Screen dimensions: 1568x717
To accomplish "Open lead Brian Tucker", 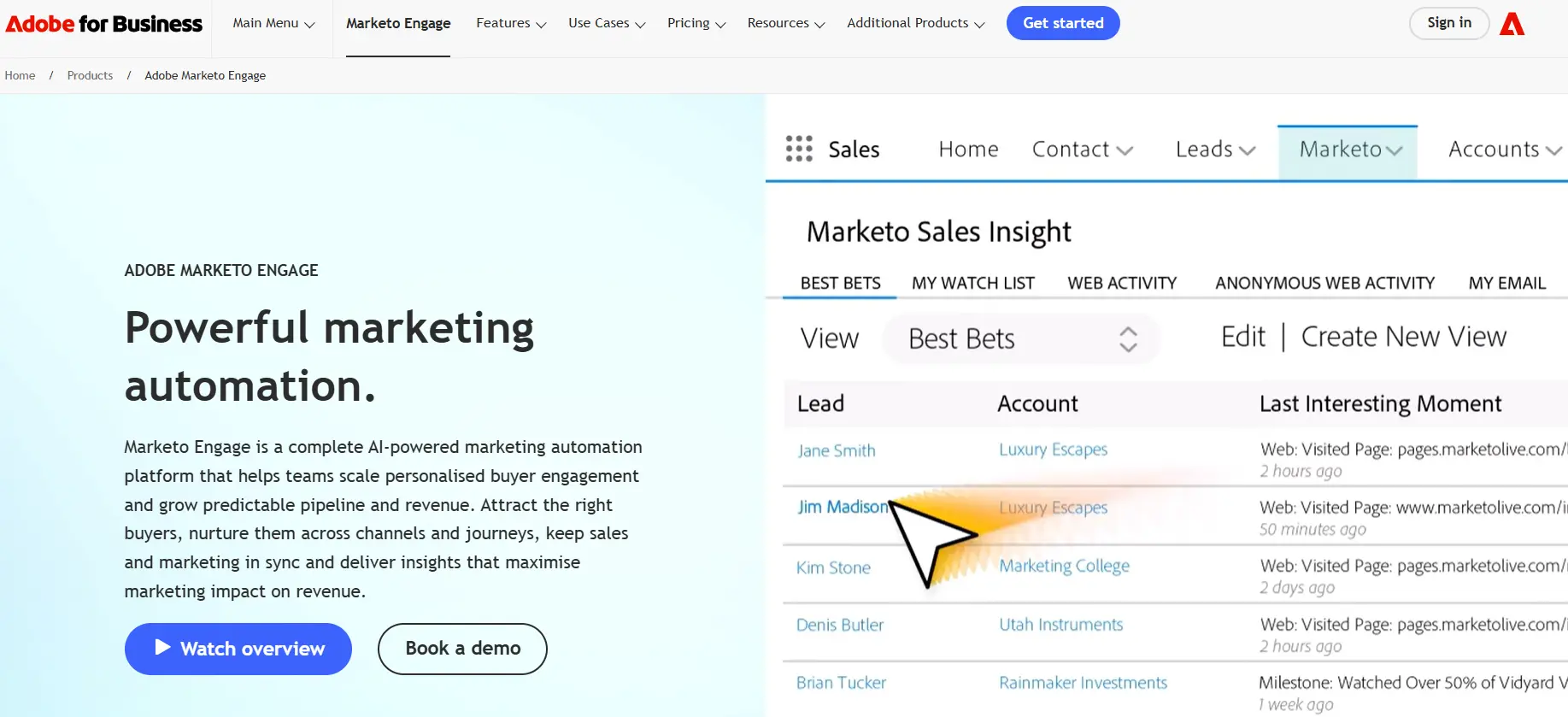I will click(x=841, y=683).
